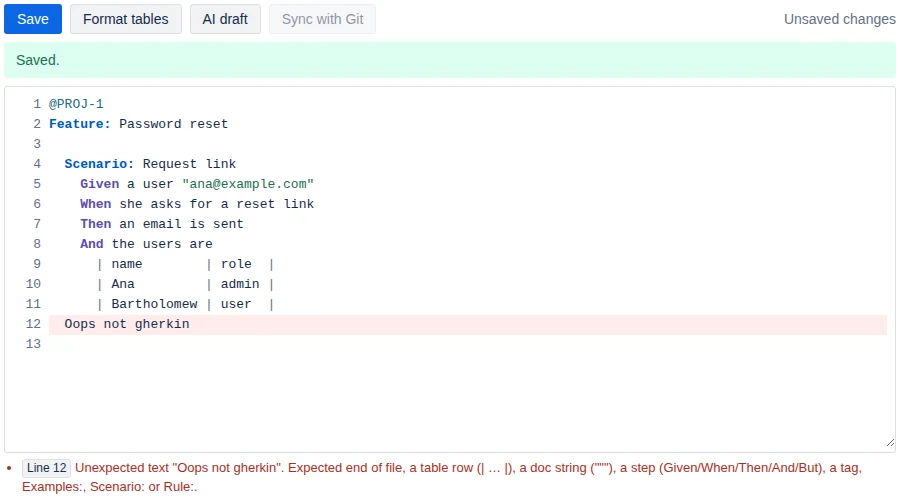Click the highlighted "Oops not gherkin" line

468,324
